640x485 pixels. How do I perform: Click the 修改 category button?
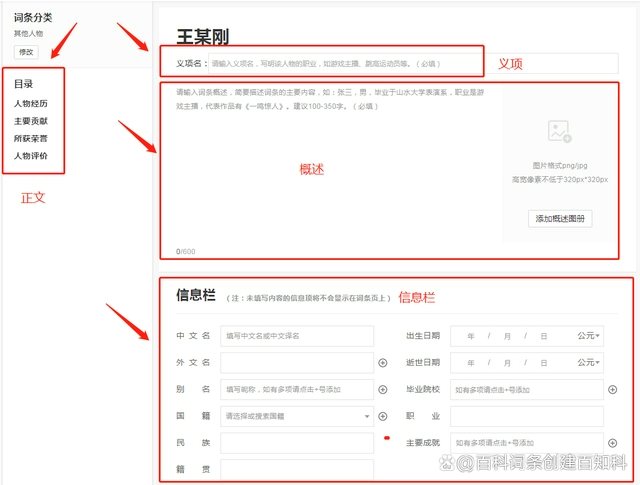[x=25, y=51]
